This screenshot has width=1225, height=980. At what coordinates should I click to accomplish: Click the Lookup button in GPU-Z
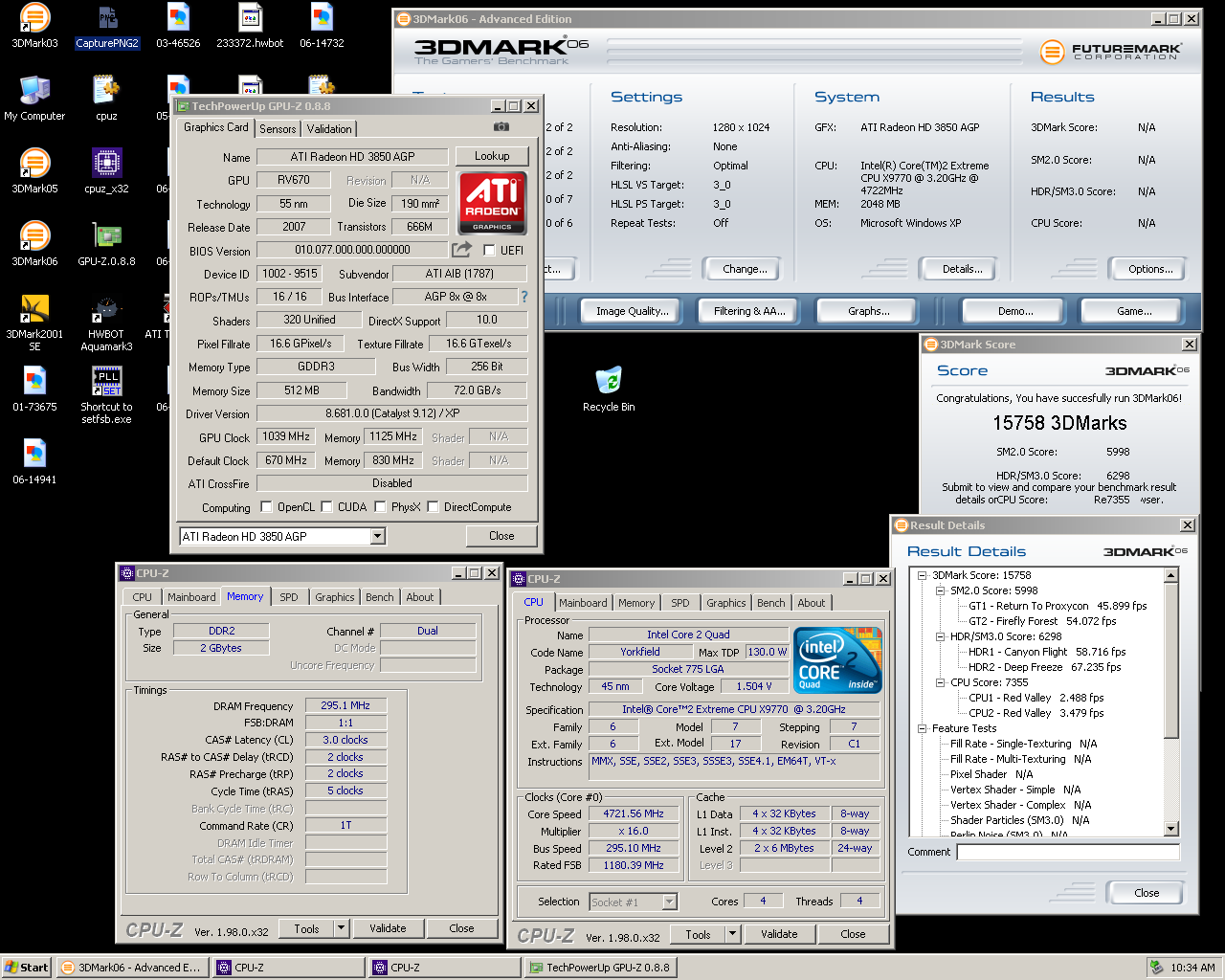coord(492,156)
